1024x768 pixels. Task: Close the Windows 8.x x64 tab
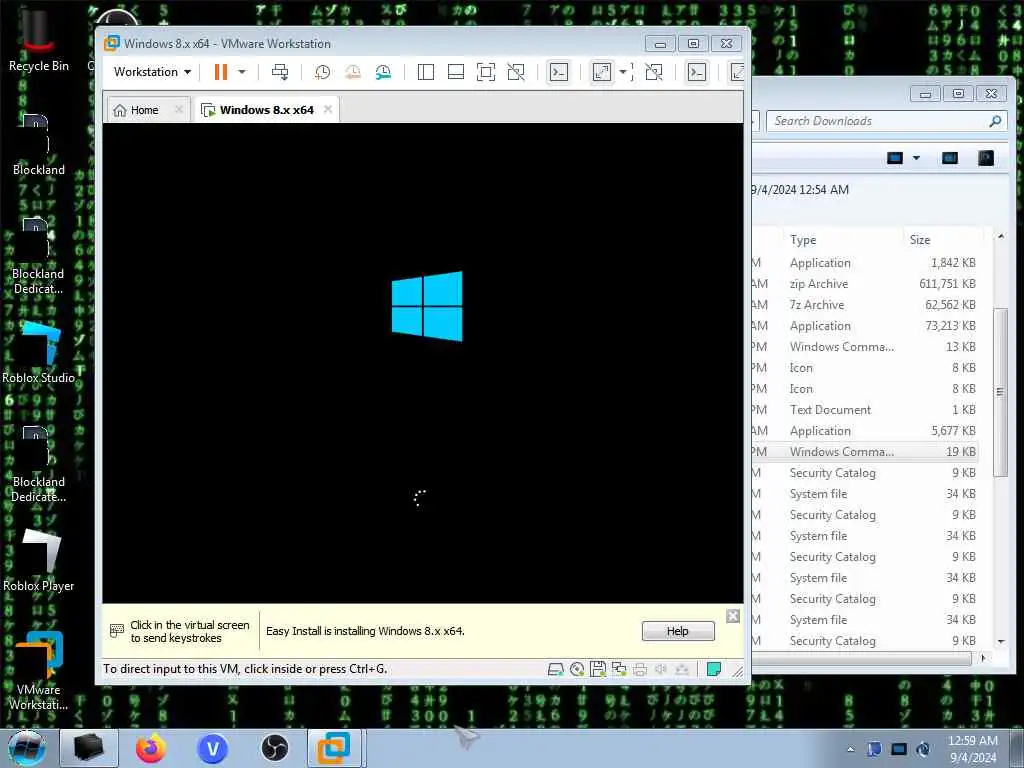point(328,109)
